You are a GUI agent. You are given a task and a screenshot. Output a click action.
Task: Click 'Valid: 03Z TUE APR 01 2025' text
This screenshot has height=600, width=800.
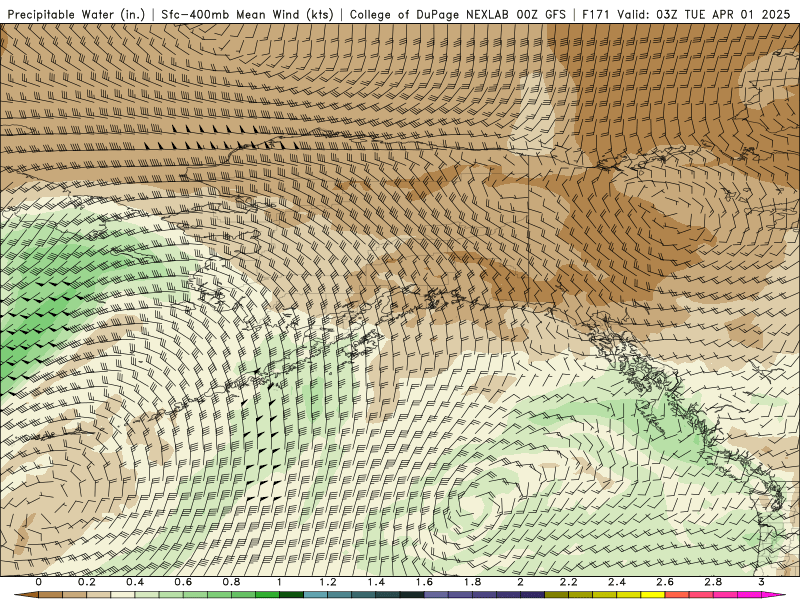click(x=704, y=14)
